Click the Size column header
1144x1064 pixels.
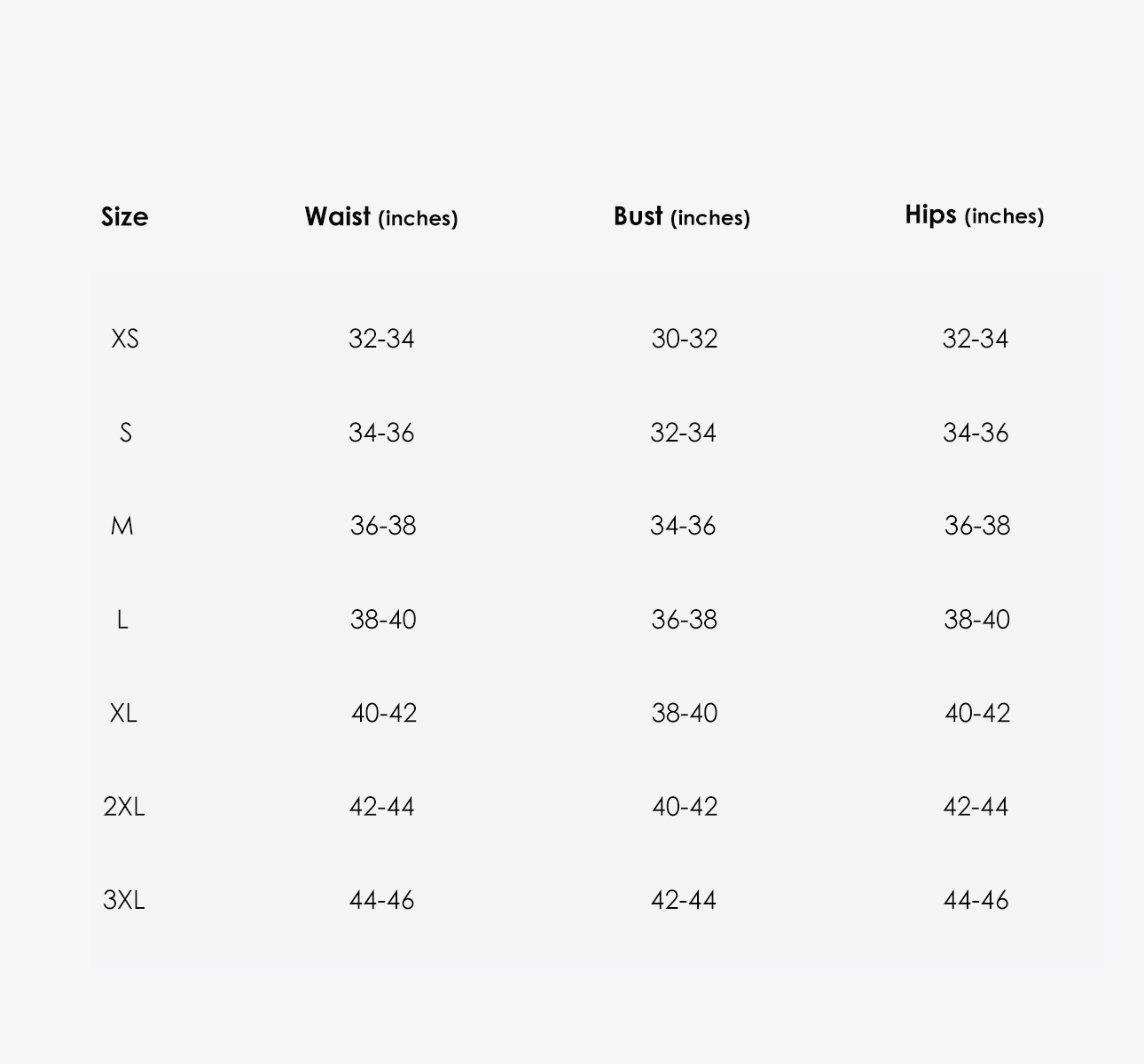tap(124, 217)
